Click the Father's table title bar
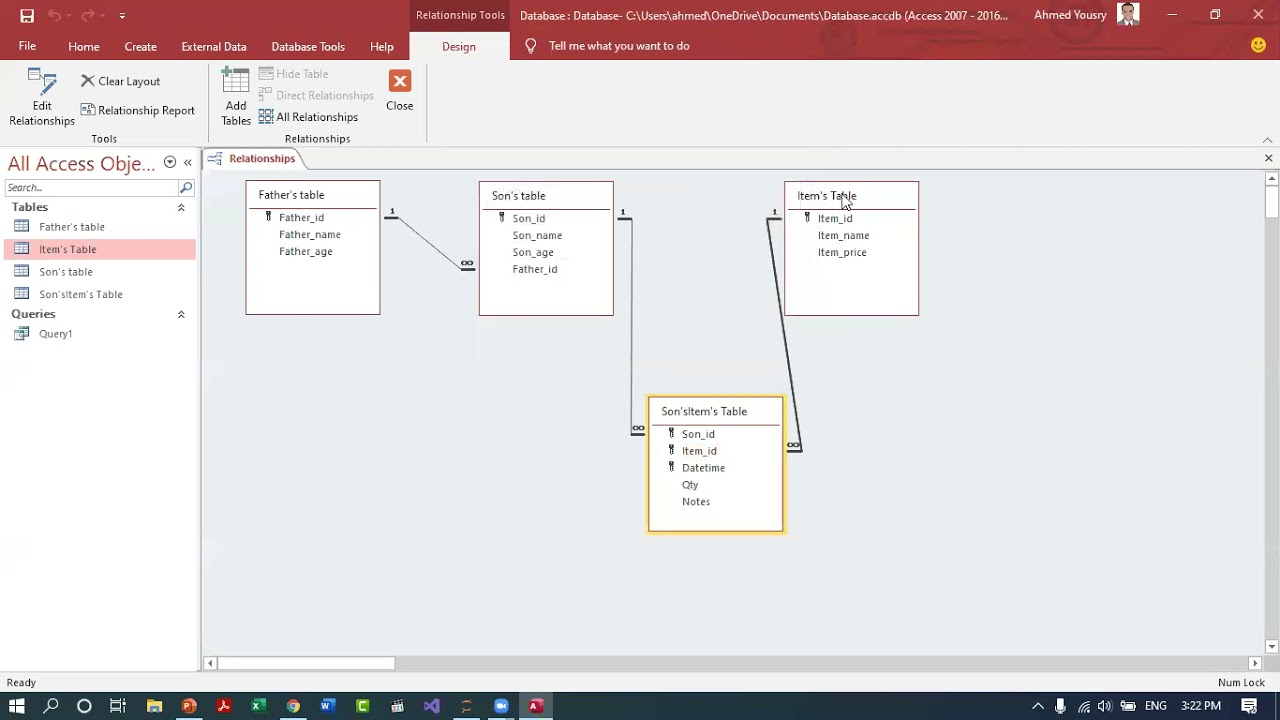Viewport: 1280px width, 720px height. pos(313,195)
